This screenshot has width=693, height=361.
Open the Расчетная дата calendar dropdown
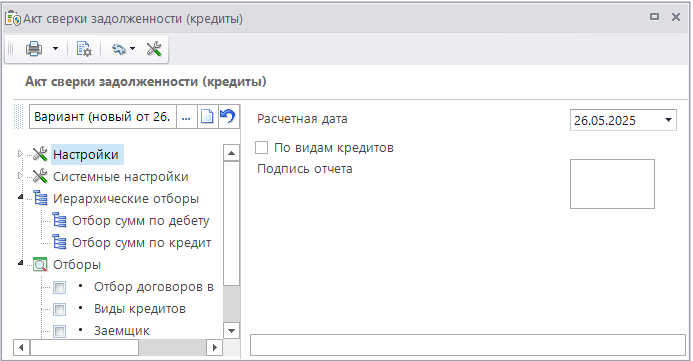(668, 120)
